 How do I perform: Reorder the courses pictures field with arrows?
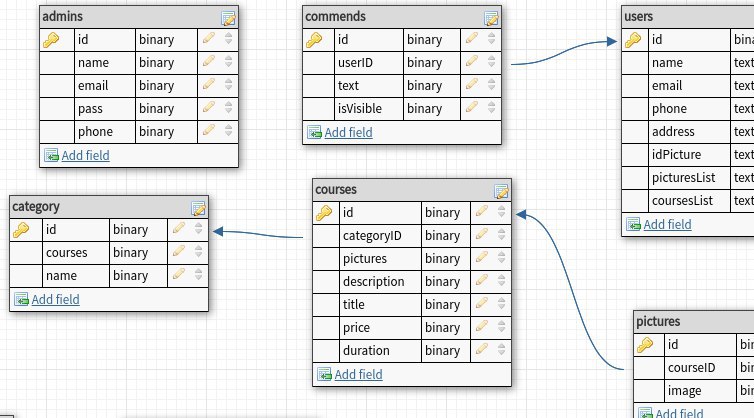(502, 258)
